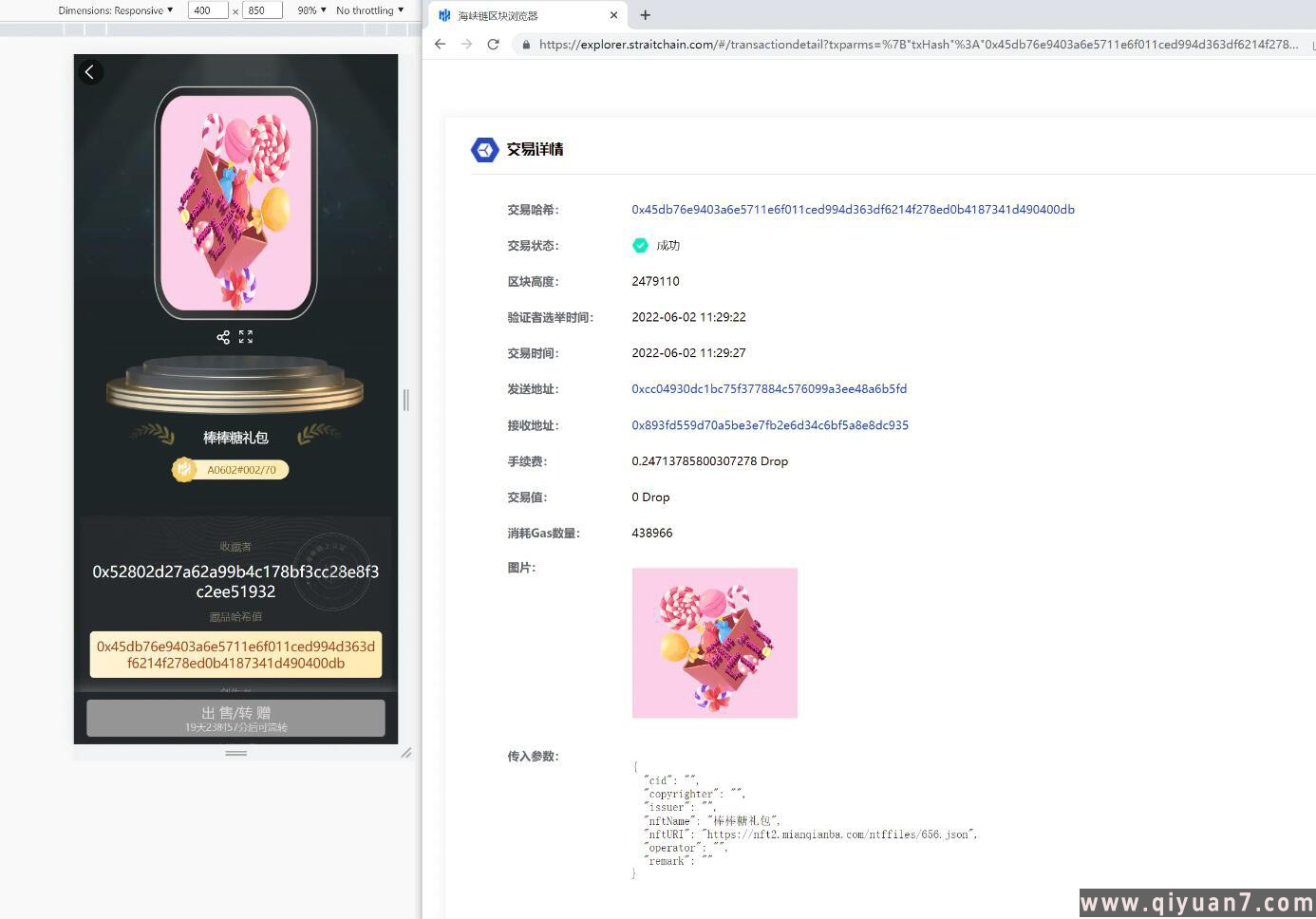This screenshot has height=919, width=1316.
Task: Open a new browser tab
Action: click(646, 15)
